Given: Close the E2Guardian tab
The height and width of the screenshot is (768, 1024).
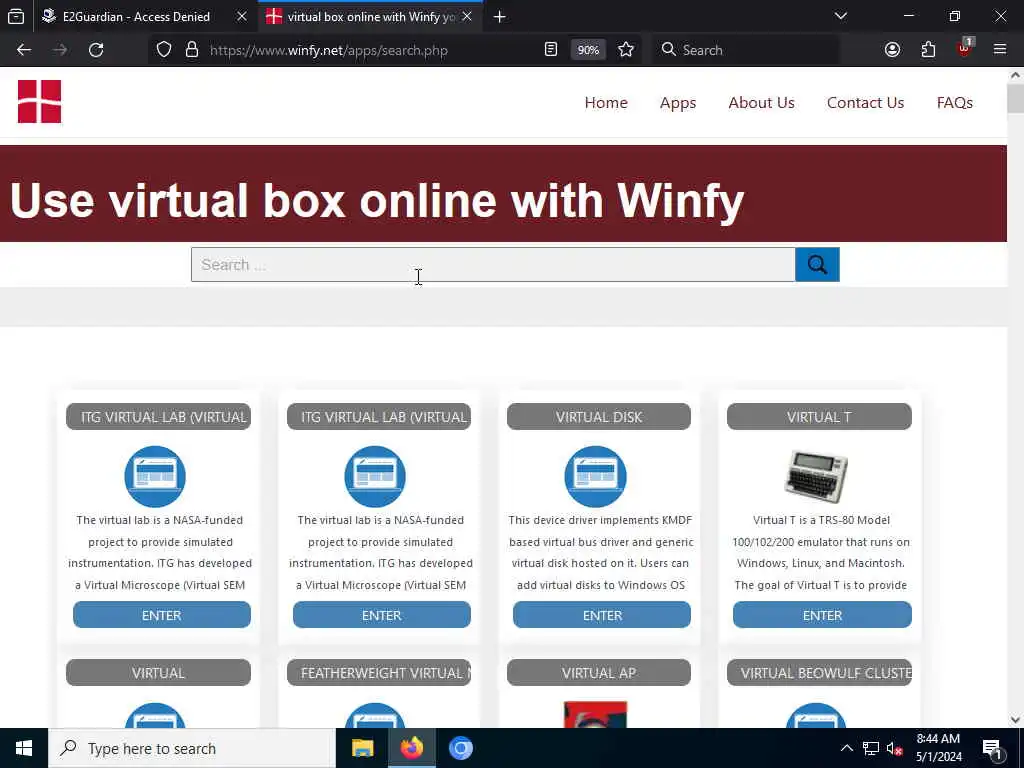Looking at the screenshot, I should (x=242, y=17).
